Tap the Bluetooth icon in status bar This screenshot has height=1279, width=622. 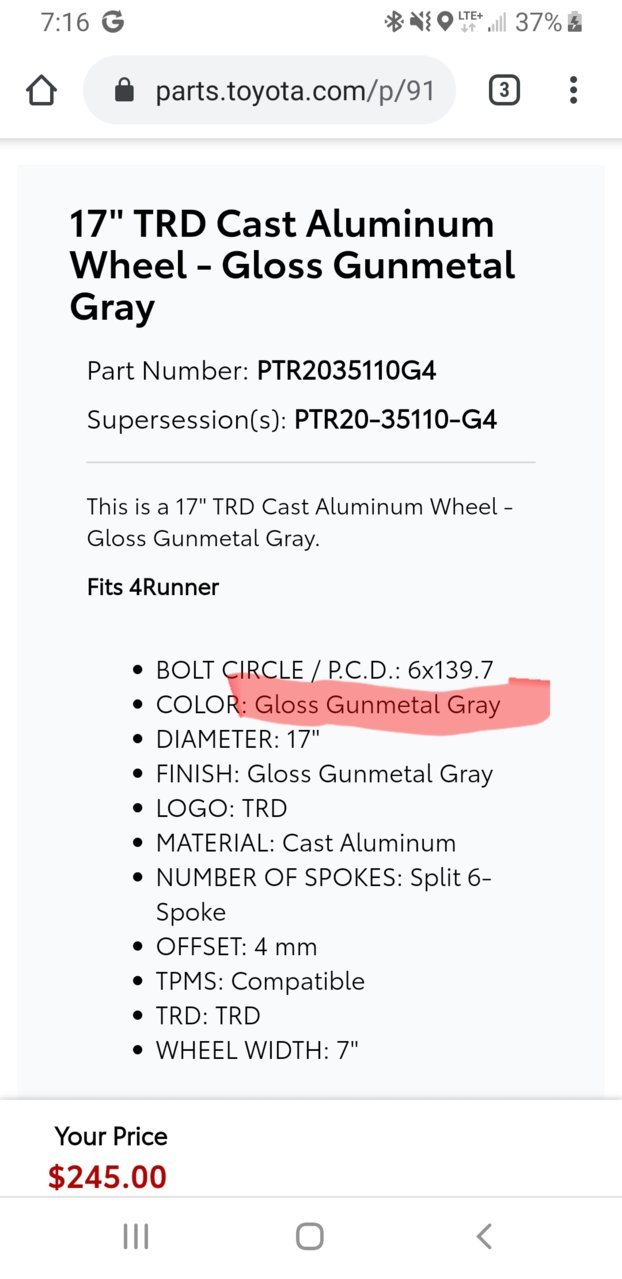click(393, 22)
